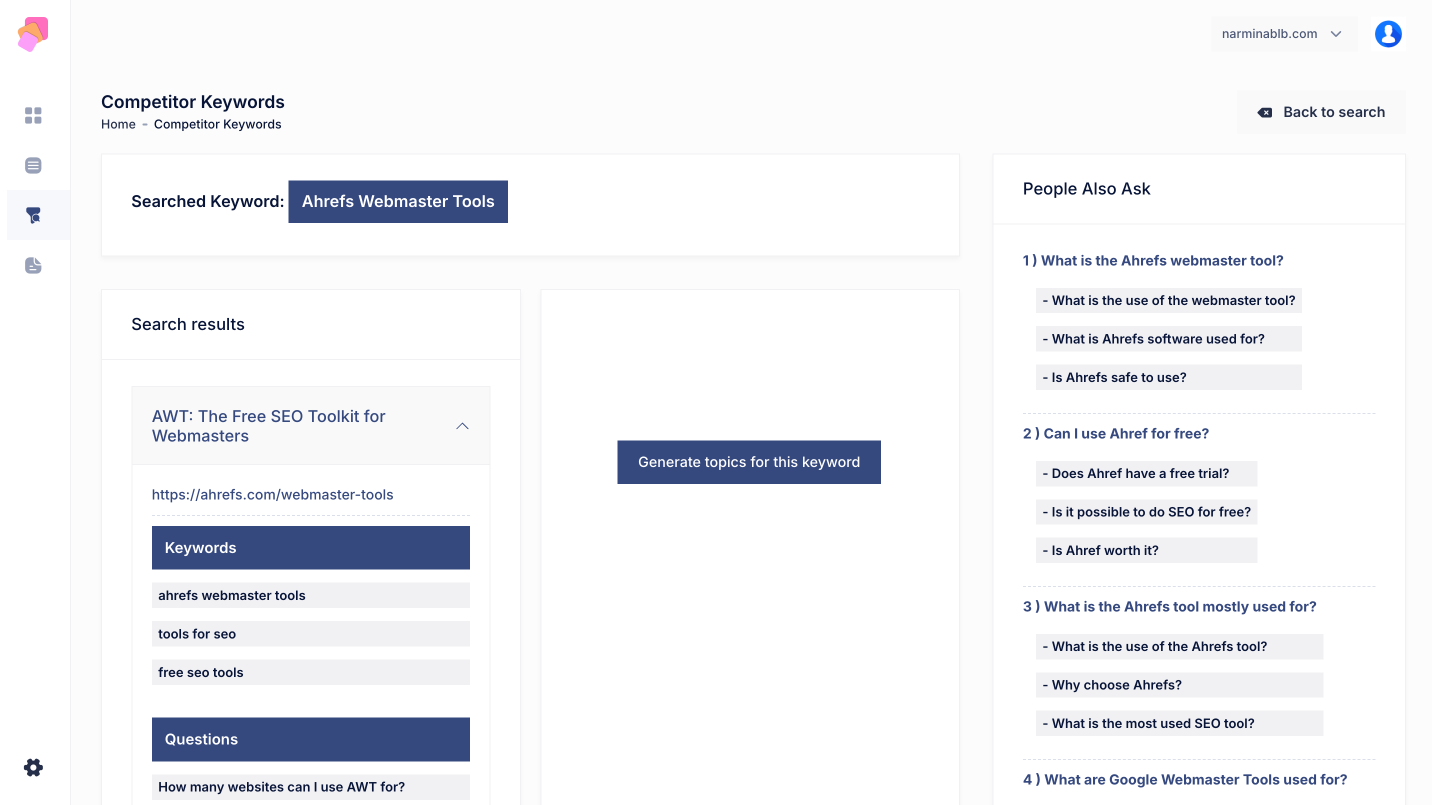Click 'What is the use of the webmaster tool?'

(1169, 301)
